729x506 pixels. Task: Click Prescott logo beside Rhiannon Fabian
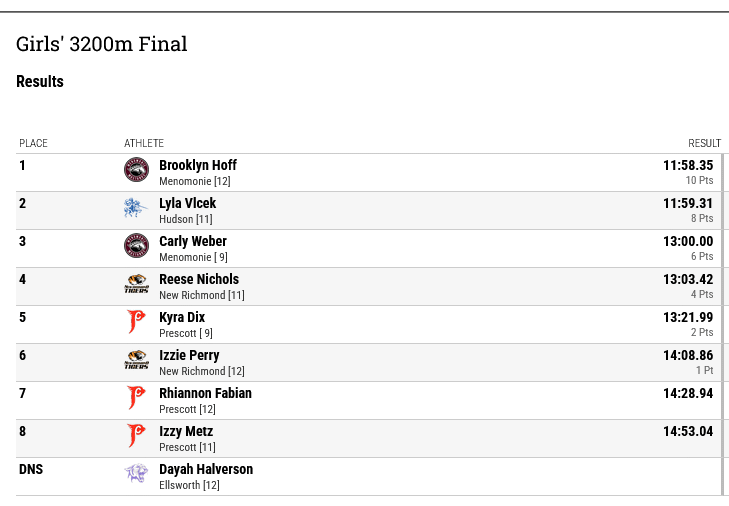click(136, 398)
